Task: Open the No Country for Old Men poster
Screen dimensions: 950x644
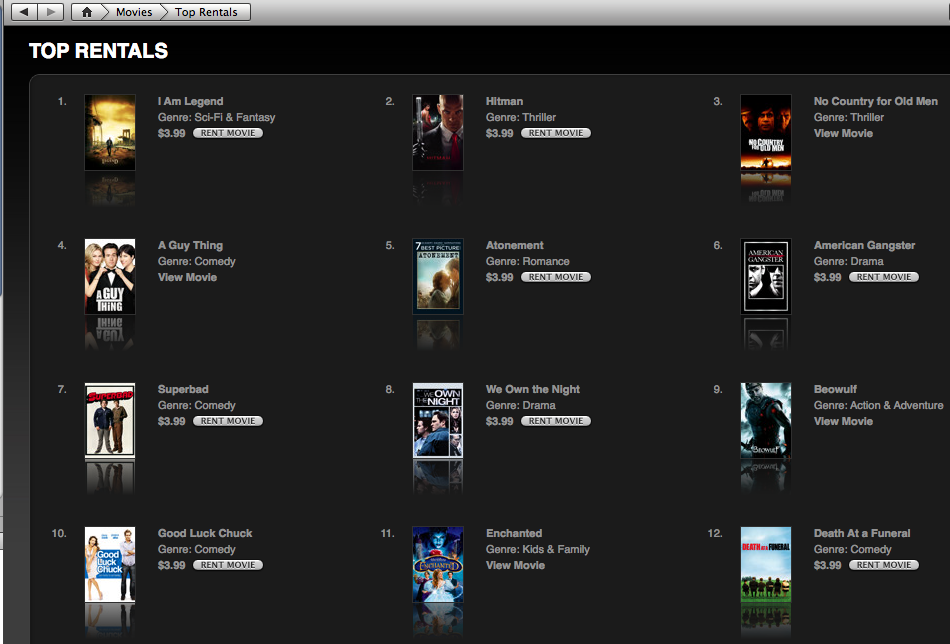Action: tap(766, 132)
